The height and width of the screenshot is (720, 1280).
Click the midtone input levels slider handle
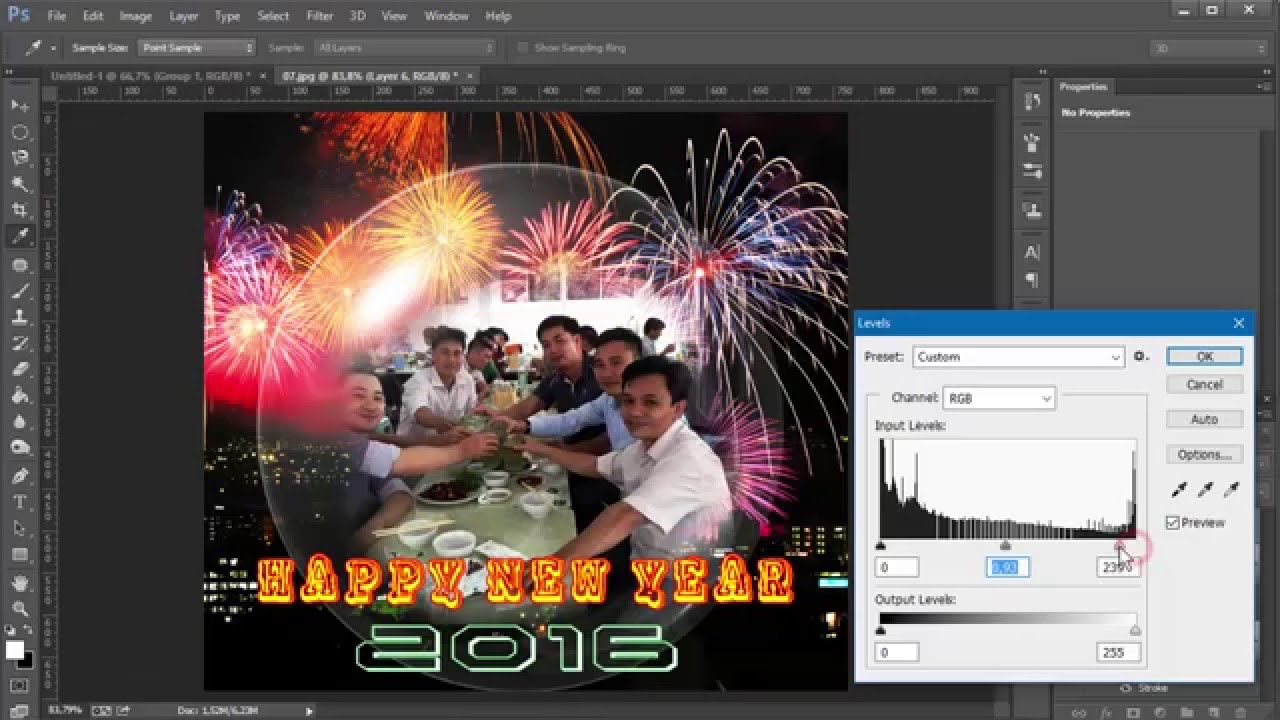tap(1005, 546)
